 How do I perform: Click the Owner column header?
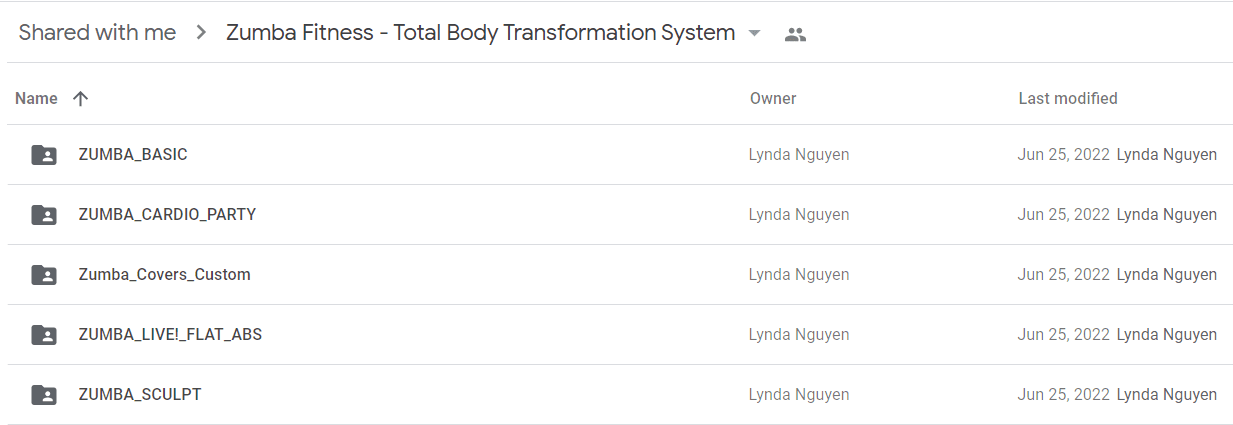(x=773, y=98)
